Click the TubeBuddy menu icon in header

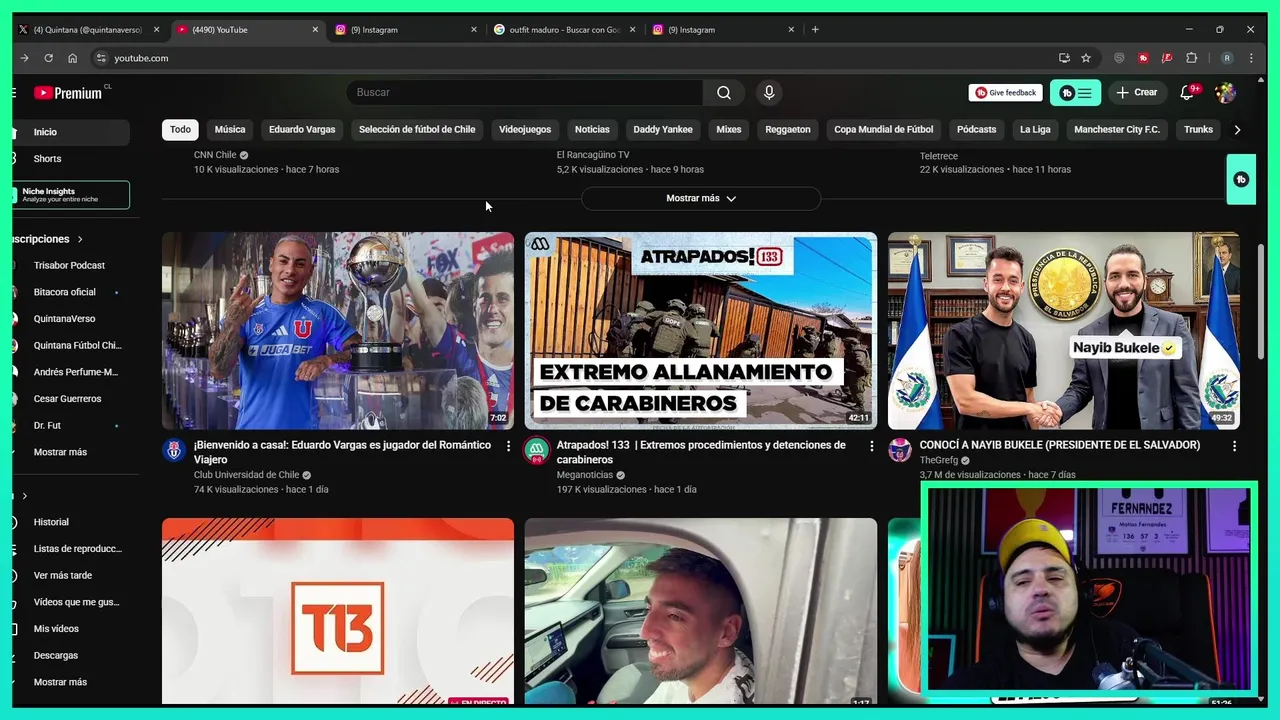point(1075,92)
